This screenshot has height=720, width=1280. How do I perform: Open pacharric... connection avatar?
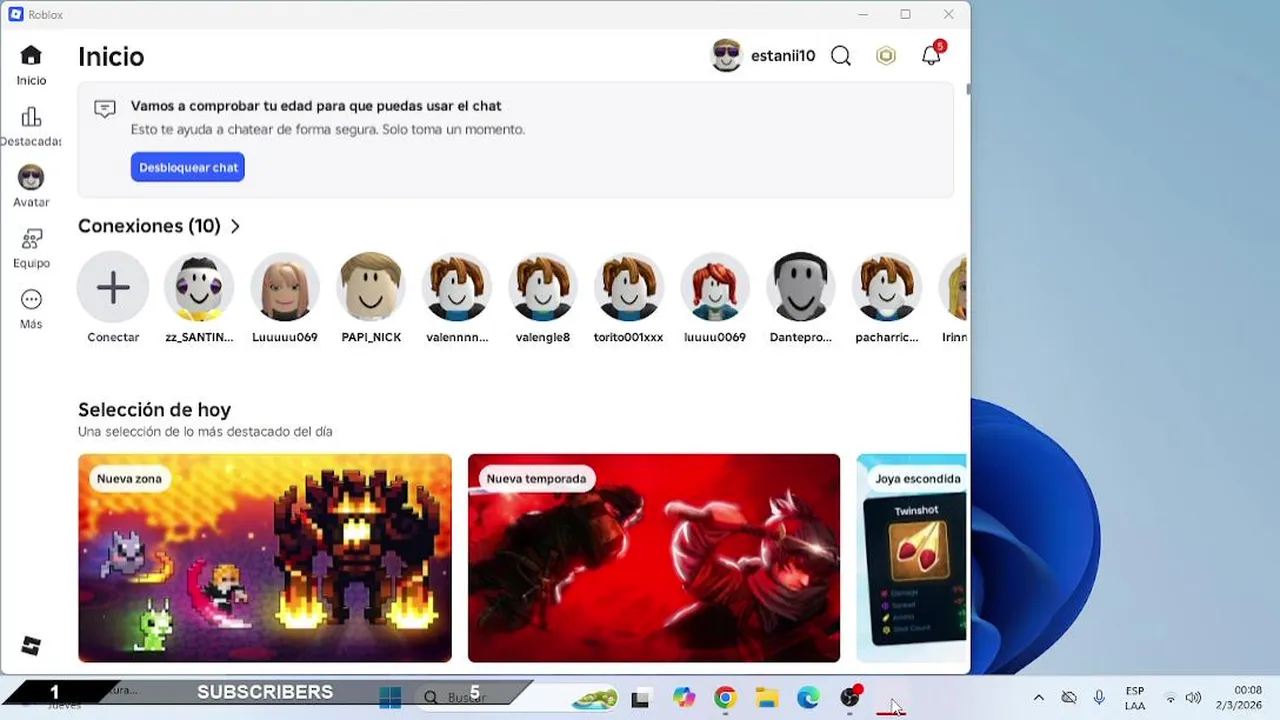coord(887,288)
